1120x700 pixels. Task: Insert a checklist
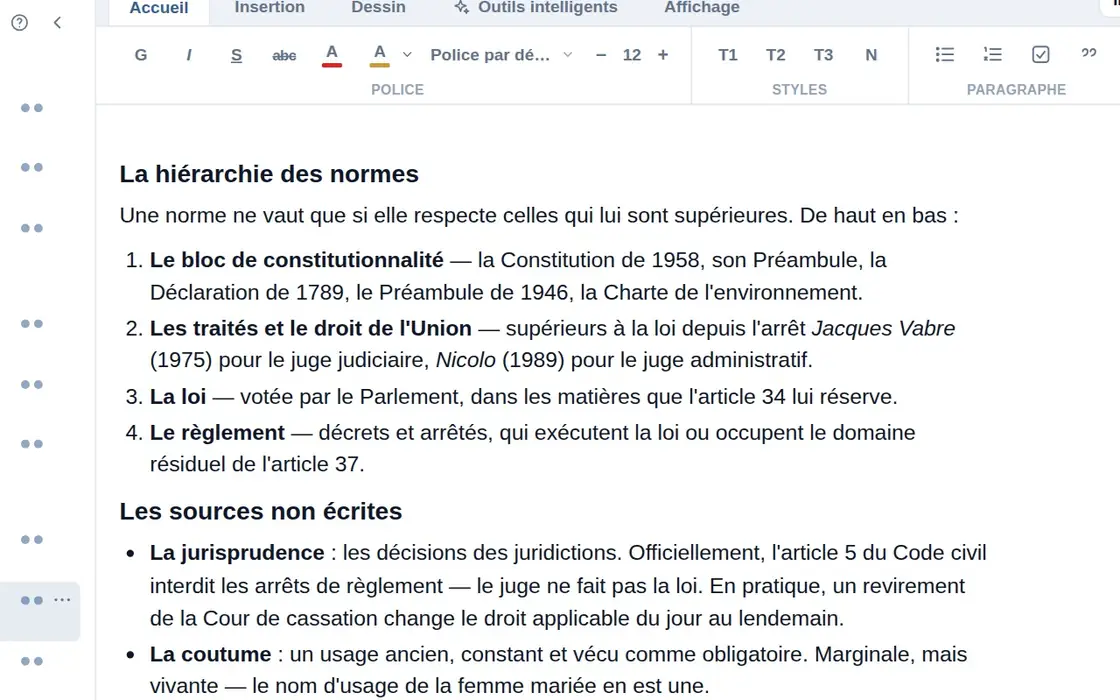(x=1040, y=55)
